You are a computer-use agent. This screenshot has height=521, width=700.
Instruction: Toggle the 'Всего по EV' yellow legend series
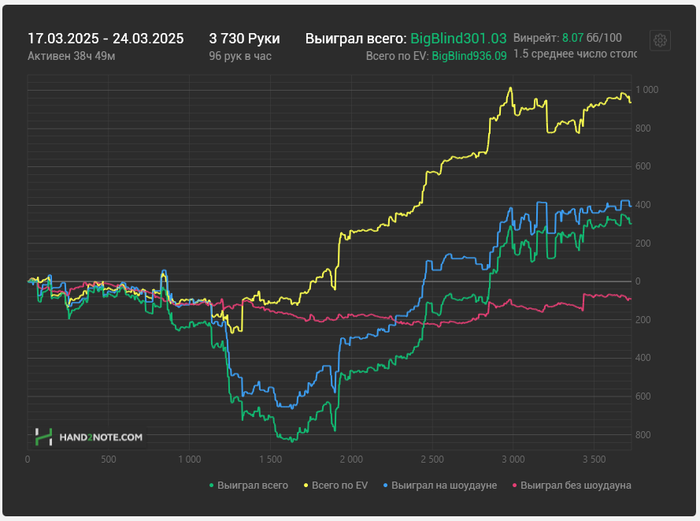(336, 485)
